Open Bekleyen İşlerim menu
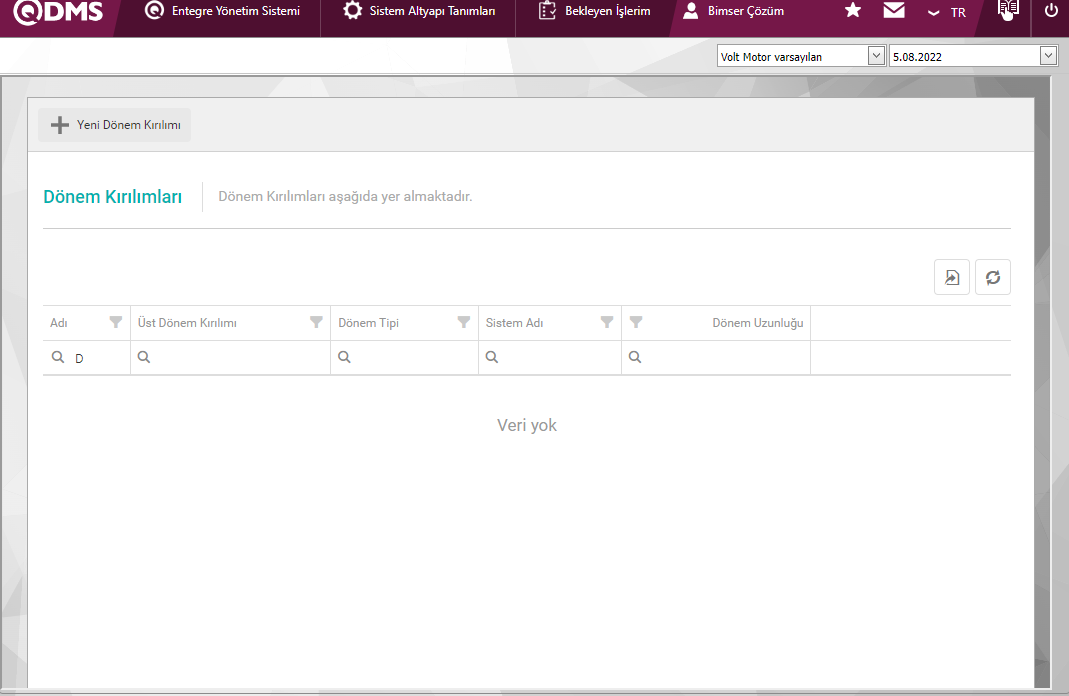The width and height of the screenshot is (1069, 696). click(595, 12)
